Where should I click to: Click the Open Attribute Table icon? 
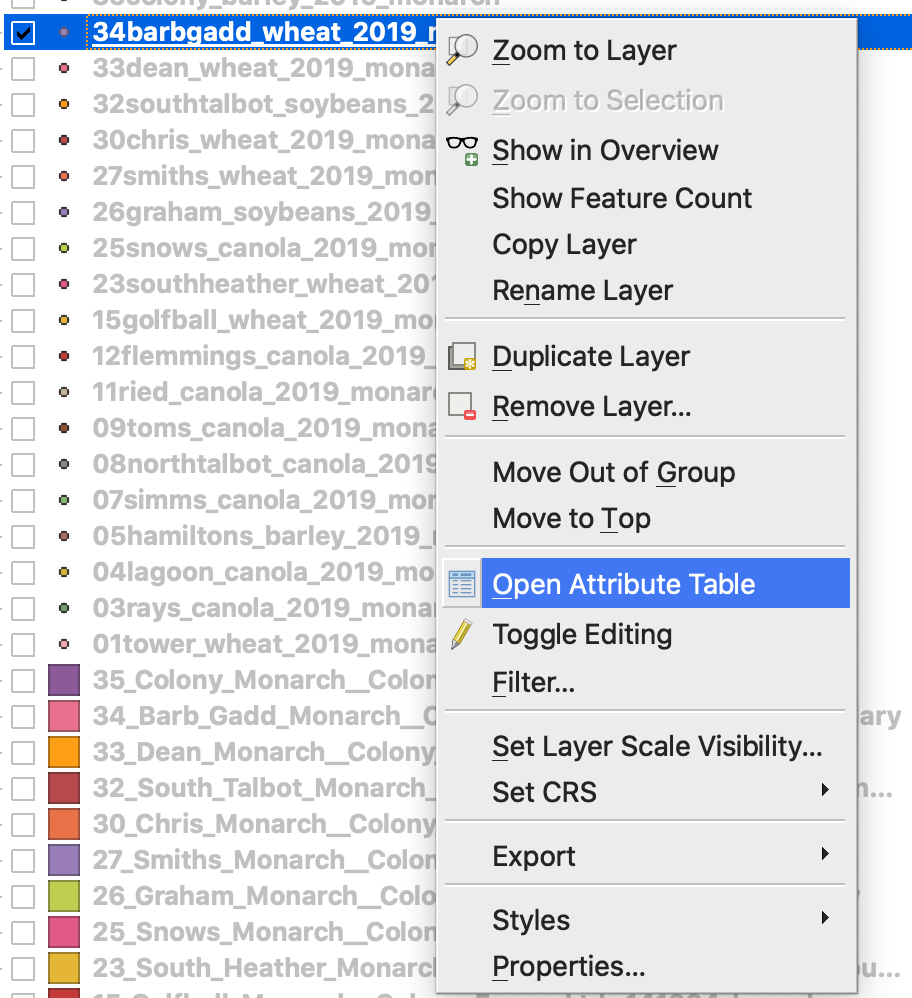point(462,584)
